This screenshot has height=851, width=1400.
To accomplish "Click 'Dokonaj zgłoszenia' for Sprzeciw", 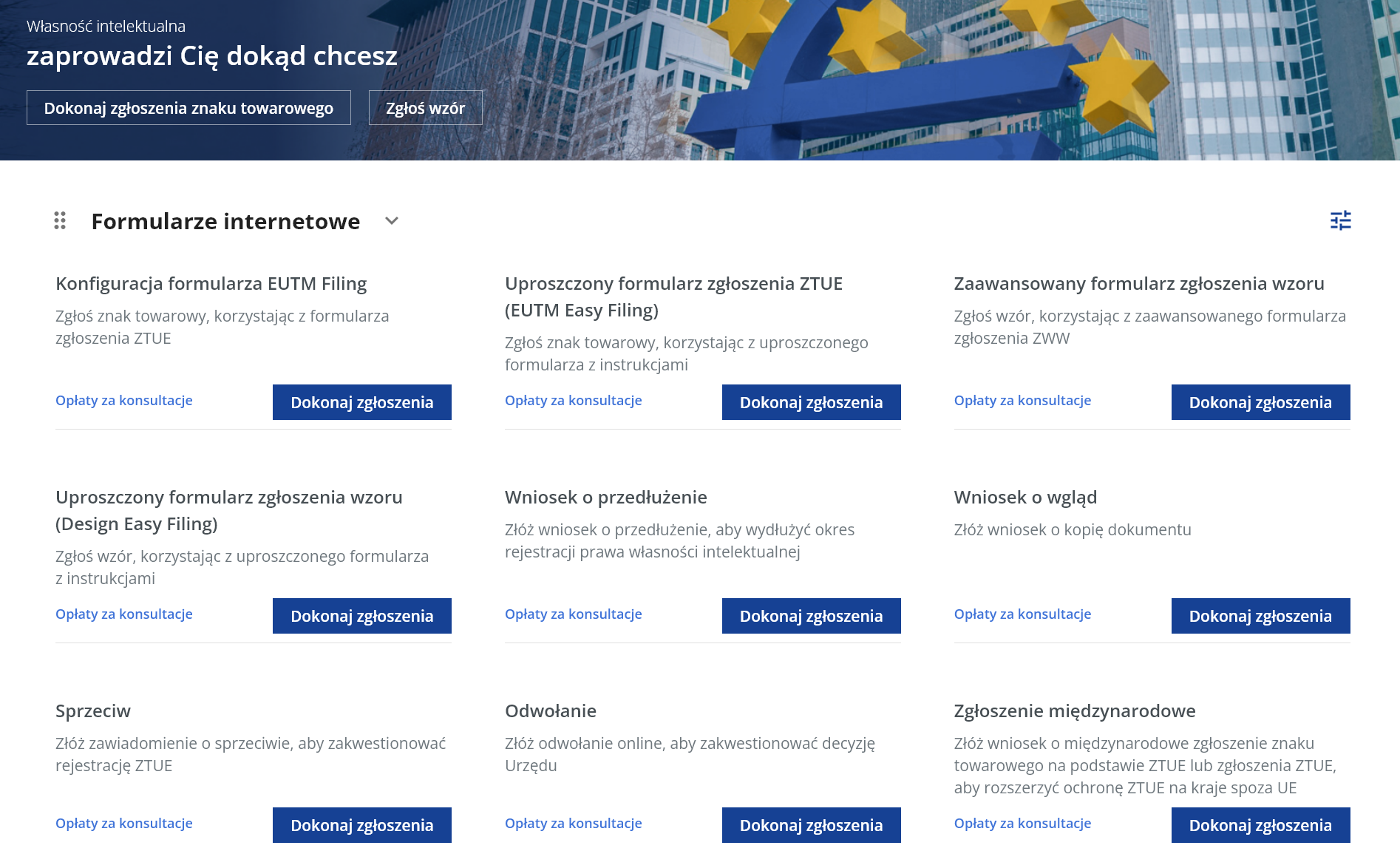I will (x=361, y=825).
